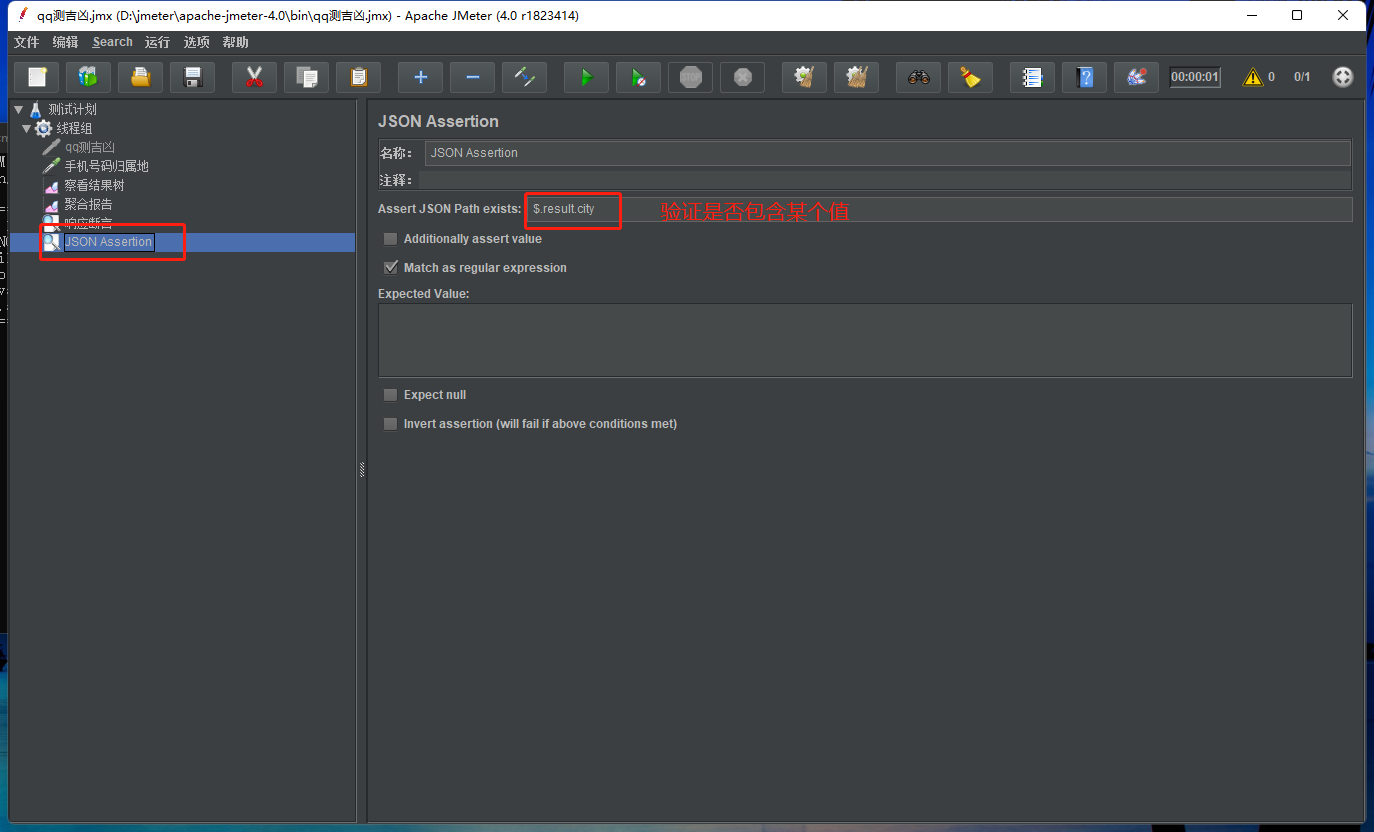Screen dimensions: 1374x832
Task: Maximize the JMeter window
Action: 1297,15
